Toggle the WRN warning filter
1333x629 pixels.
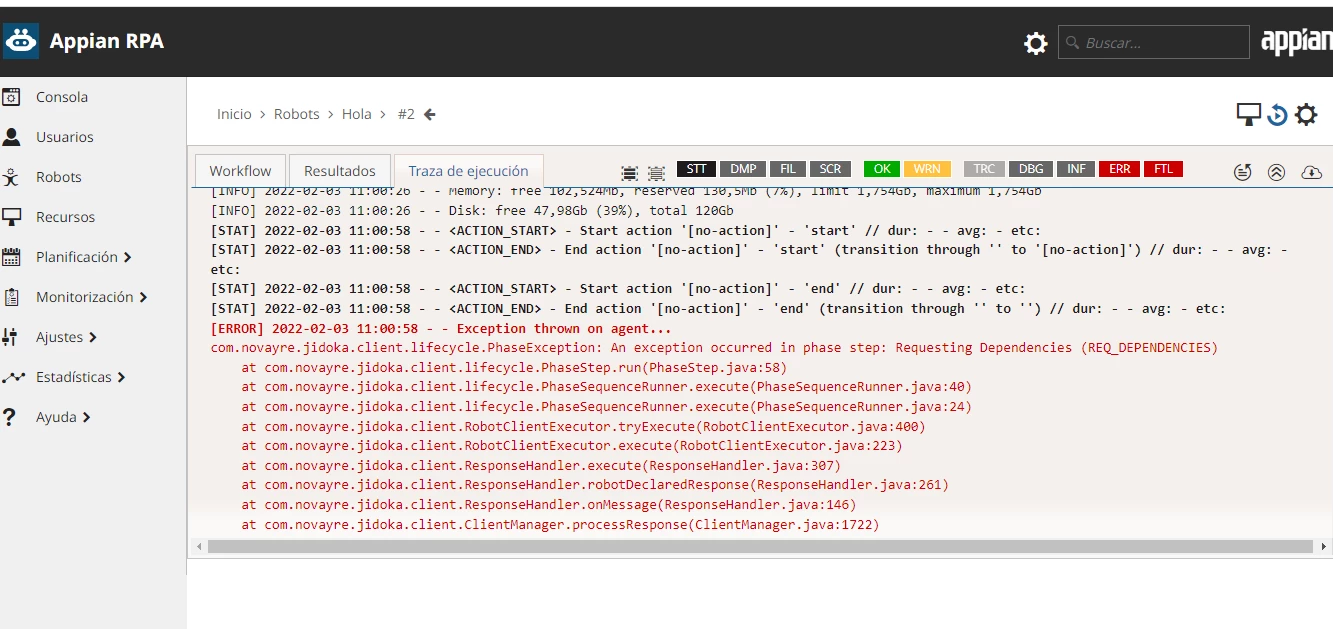point(927,169)
